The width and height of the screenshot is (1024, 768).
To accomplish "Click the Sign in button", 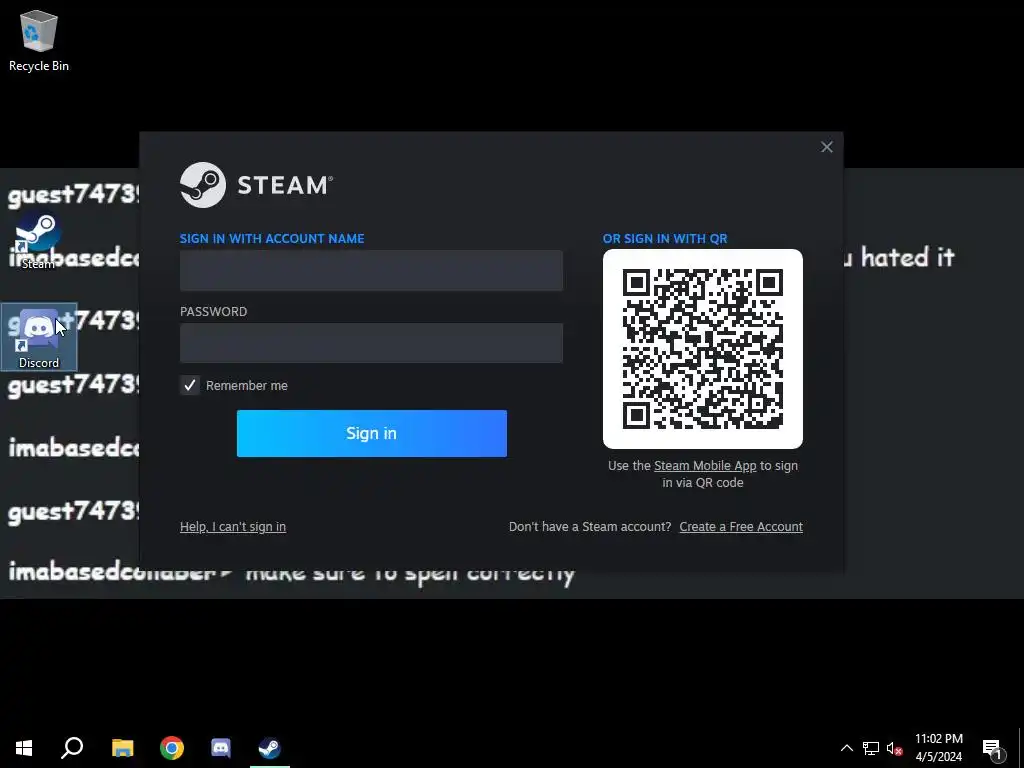I will (x=372, y=434).
